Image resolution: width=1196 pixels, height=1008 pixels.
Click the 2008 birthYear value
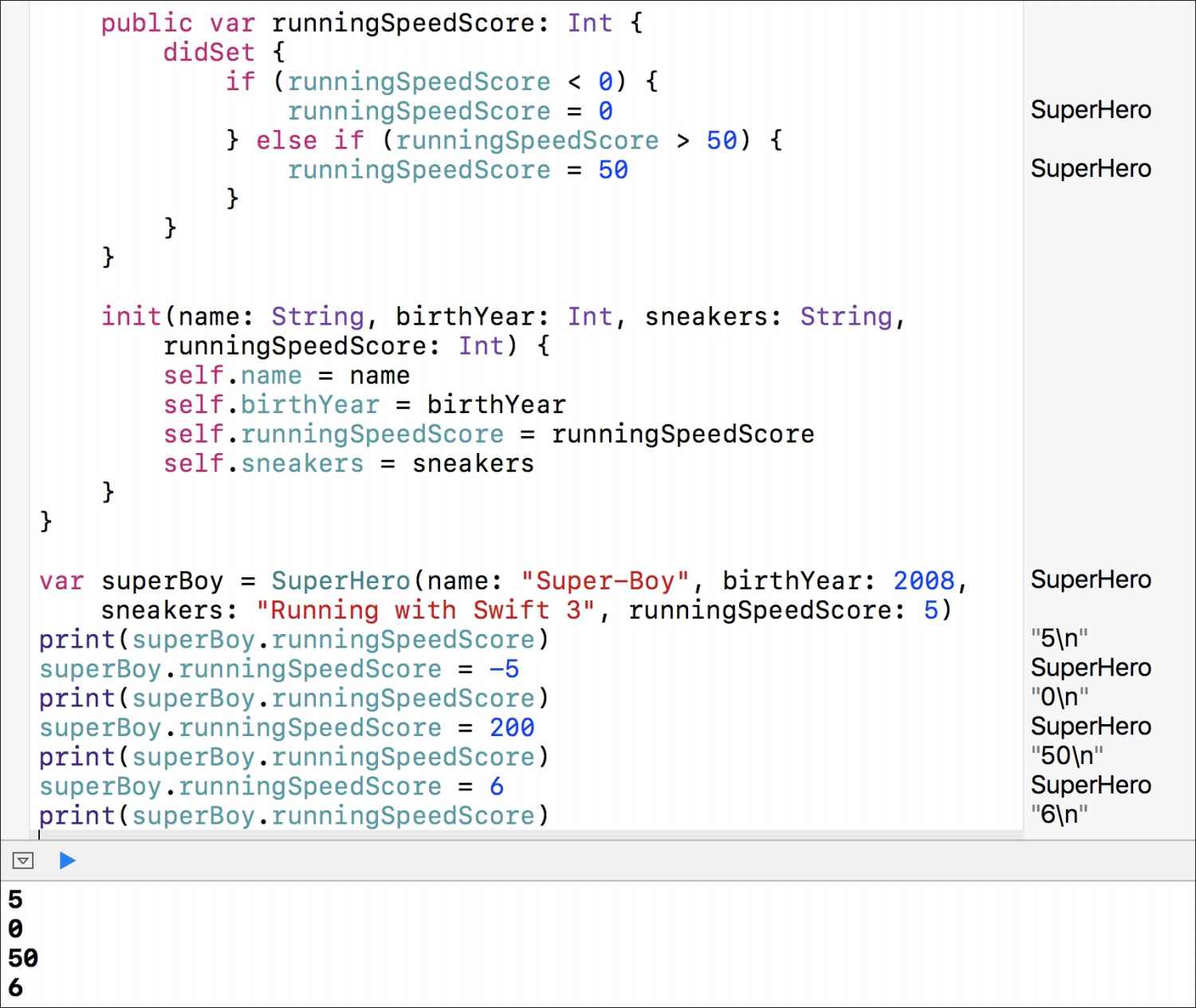click(x=924, y=581)
